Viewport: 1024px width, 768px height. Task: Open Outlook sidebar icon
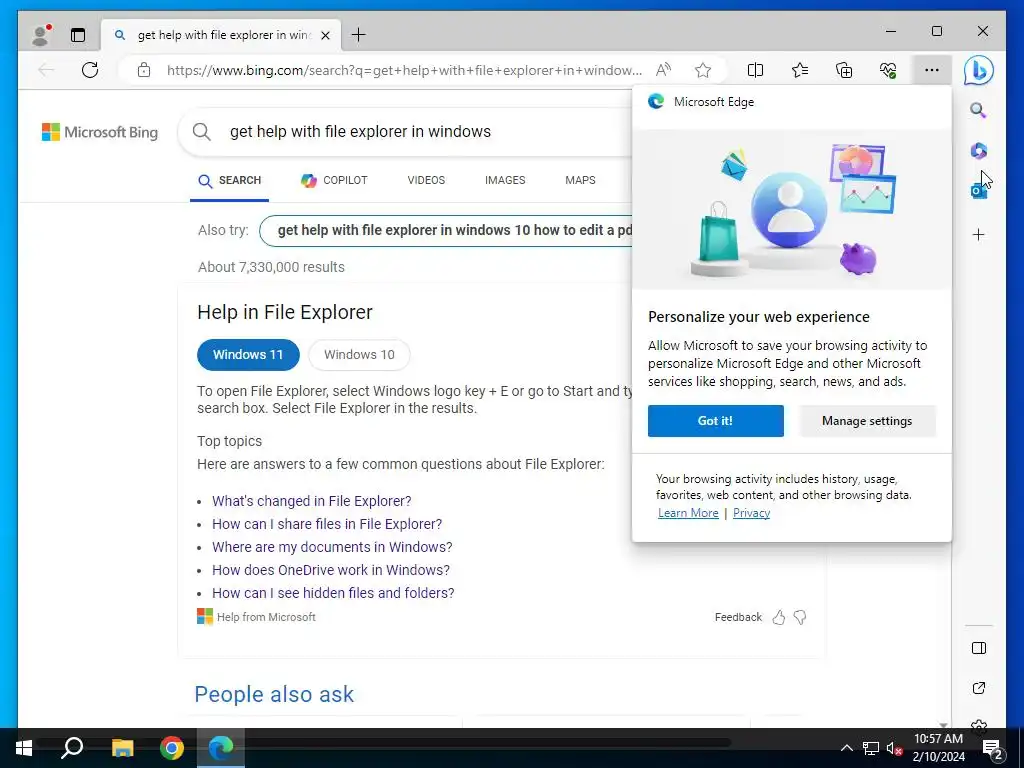(x=978, y=191)
